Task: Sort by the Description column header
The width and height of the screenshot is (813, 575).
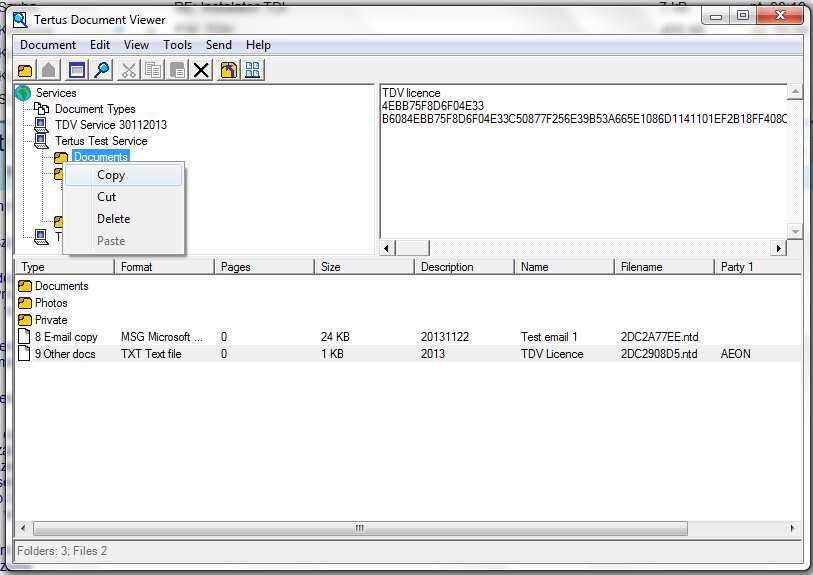Action: [x=464, y=267]
